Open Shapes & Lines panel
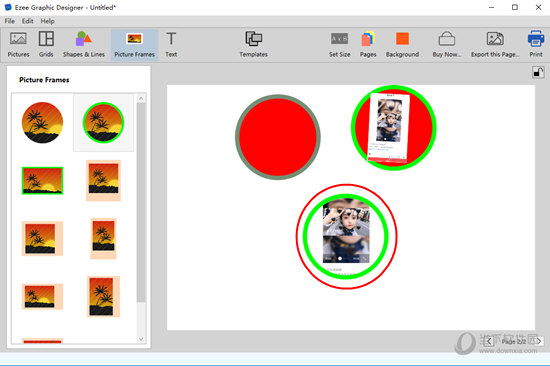The image size is (550, 366). (84, 45)
